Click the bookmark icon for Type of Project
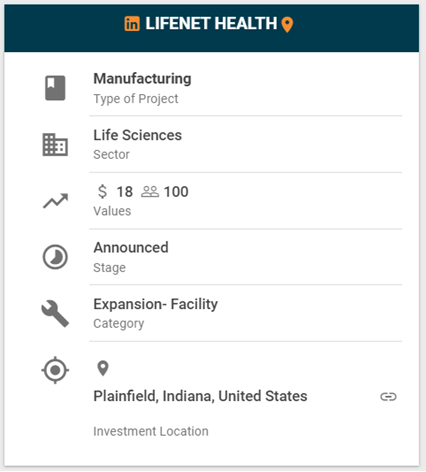 (55, 88)
